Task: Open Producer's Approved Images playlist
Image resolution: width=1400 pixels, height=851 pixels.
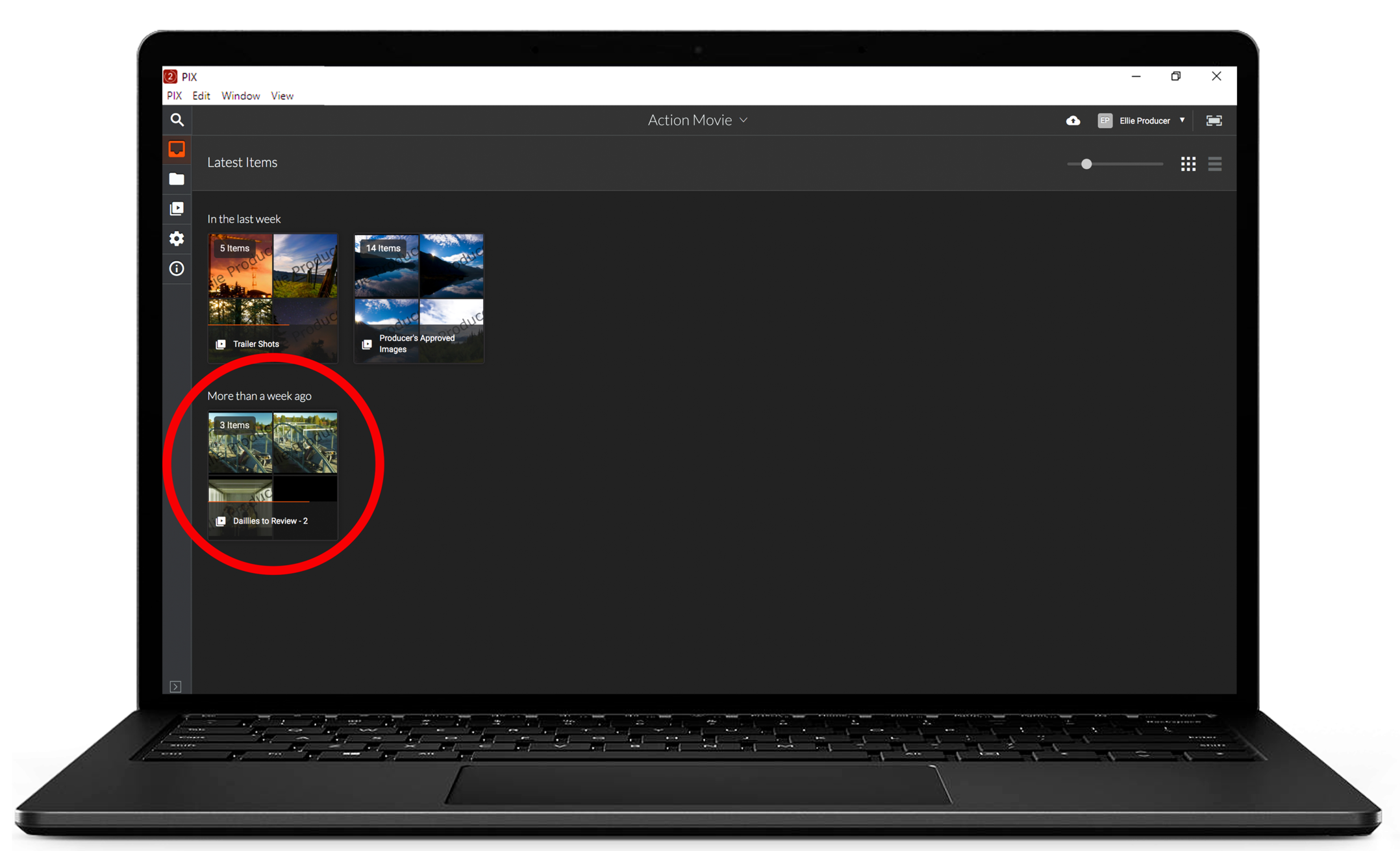Action: tap(419, 298)
